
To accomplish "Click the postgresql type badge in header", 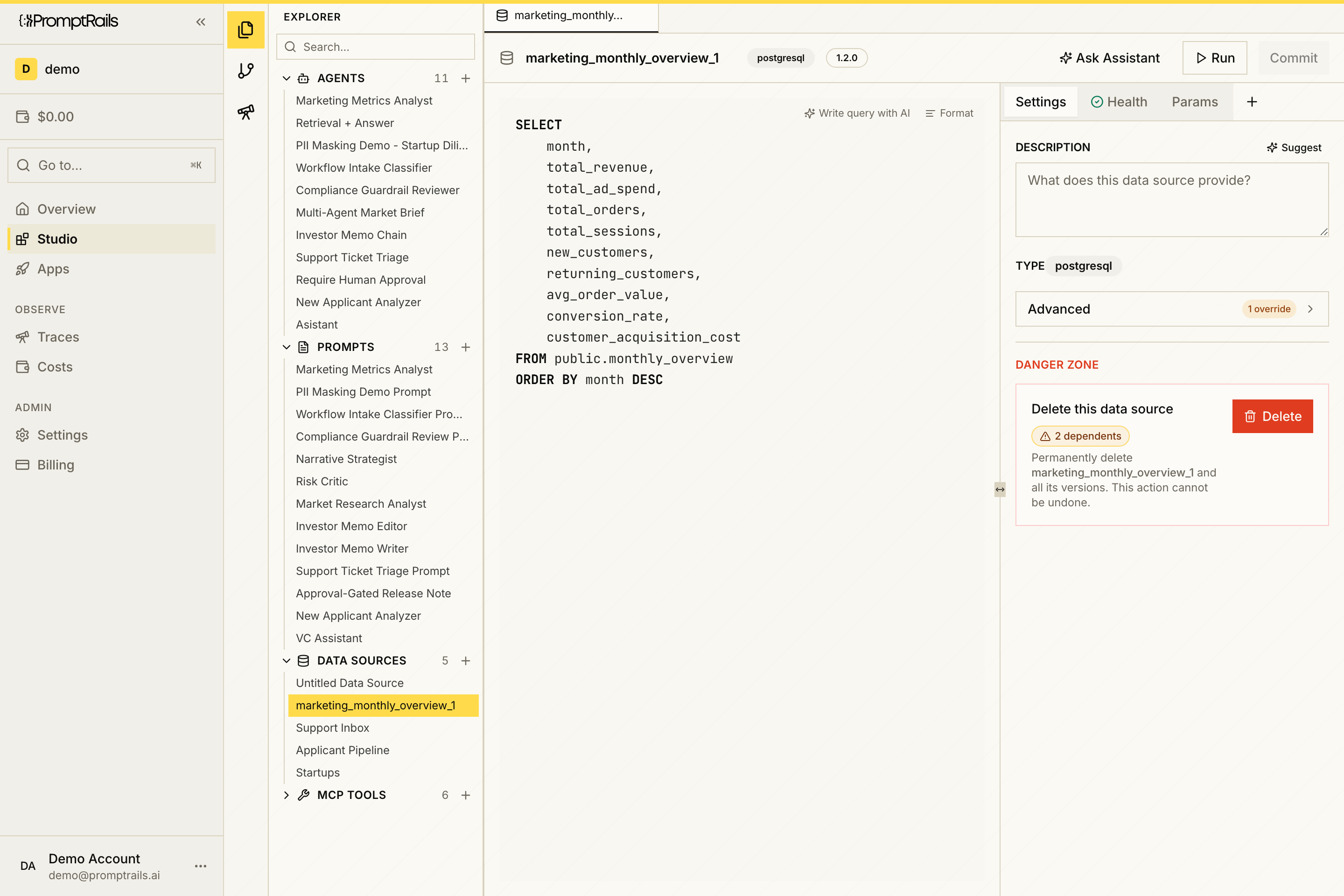I will [781, 58].
